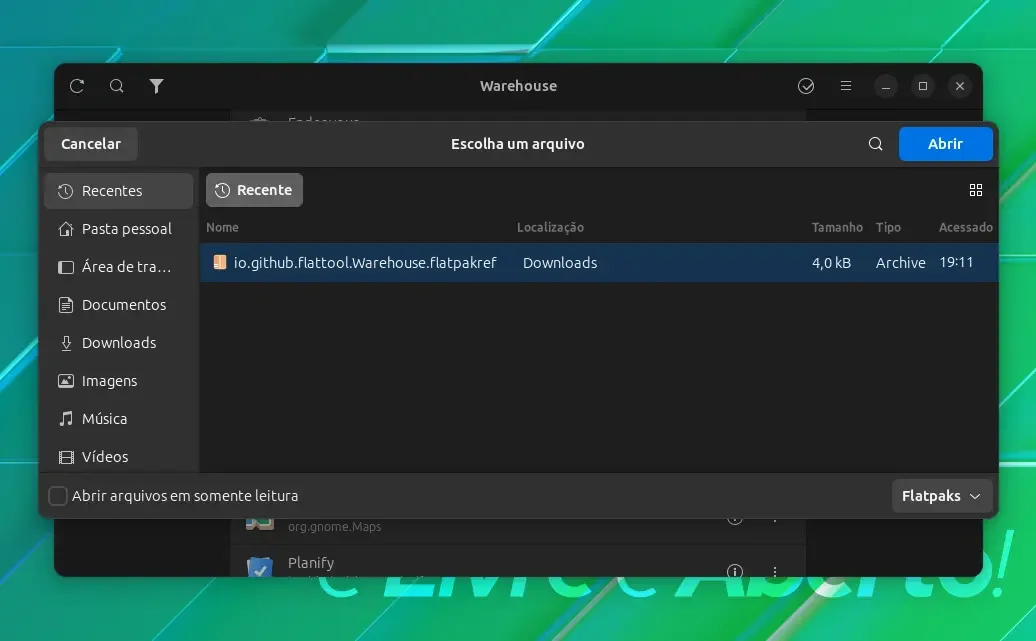The image size is (1036, 641).
Task: Click the filter funnel icon in Warehouse
Action: click(156, 86)
